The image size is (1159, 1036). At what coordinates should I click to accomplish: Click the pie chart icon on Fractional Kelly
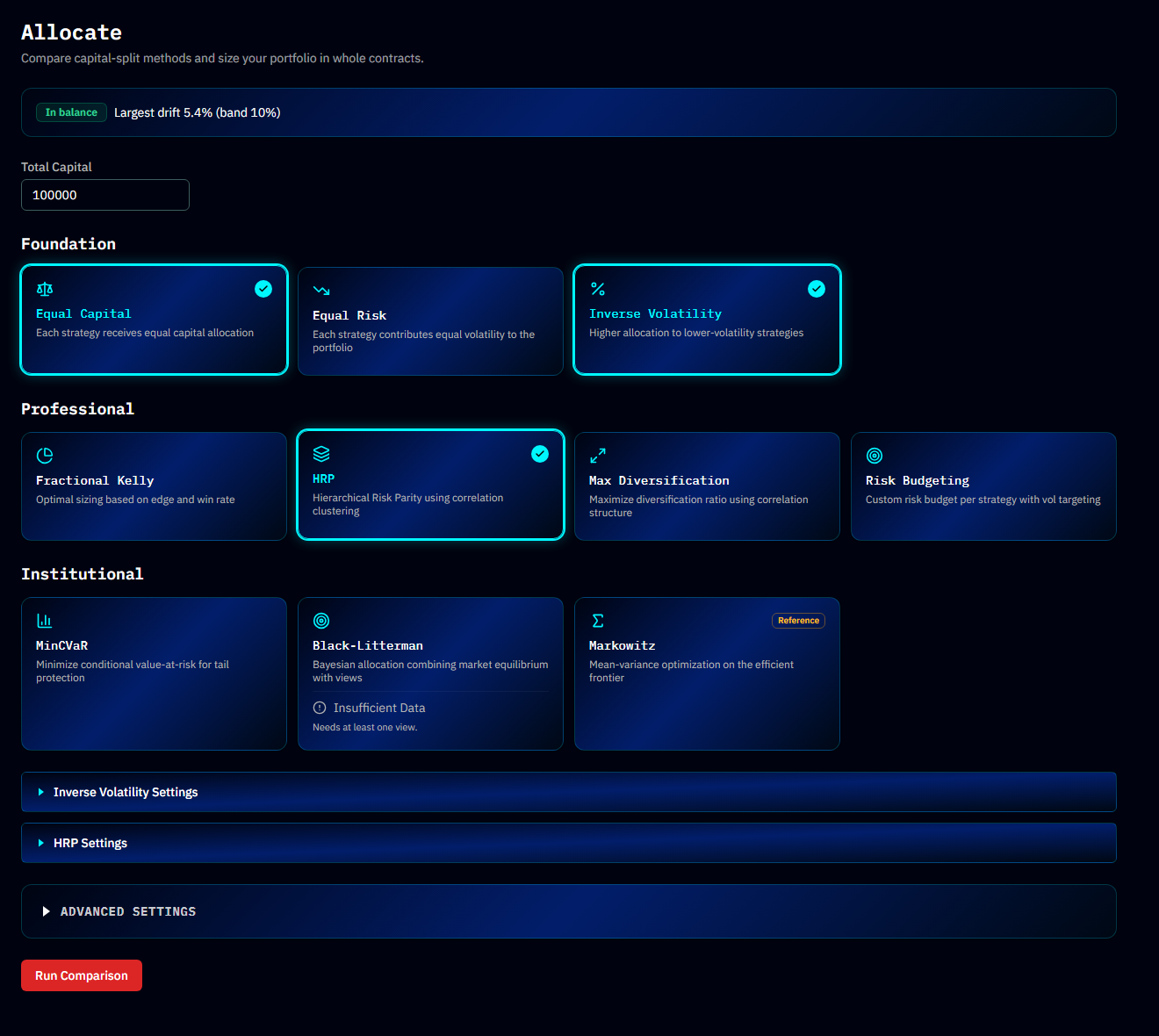point(45,456)
